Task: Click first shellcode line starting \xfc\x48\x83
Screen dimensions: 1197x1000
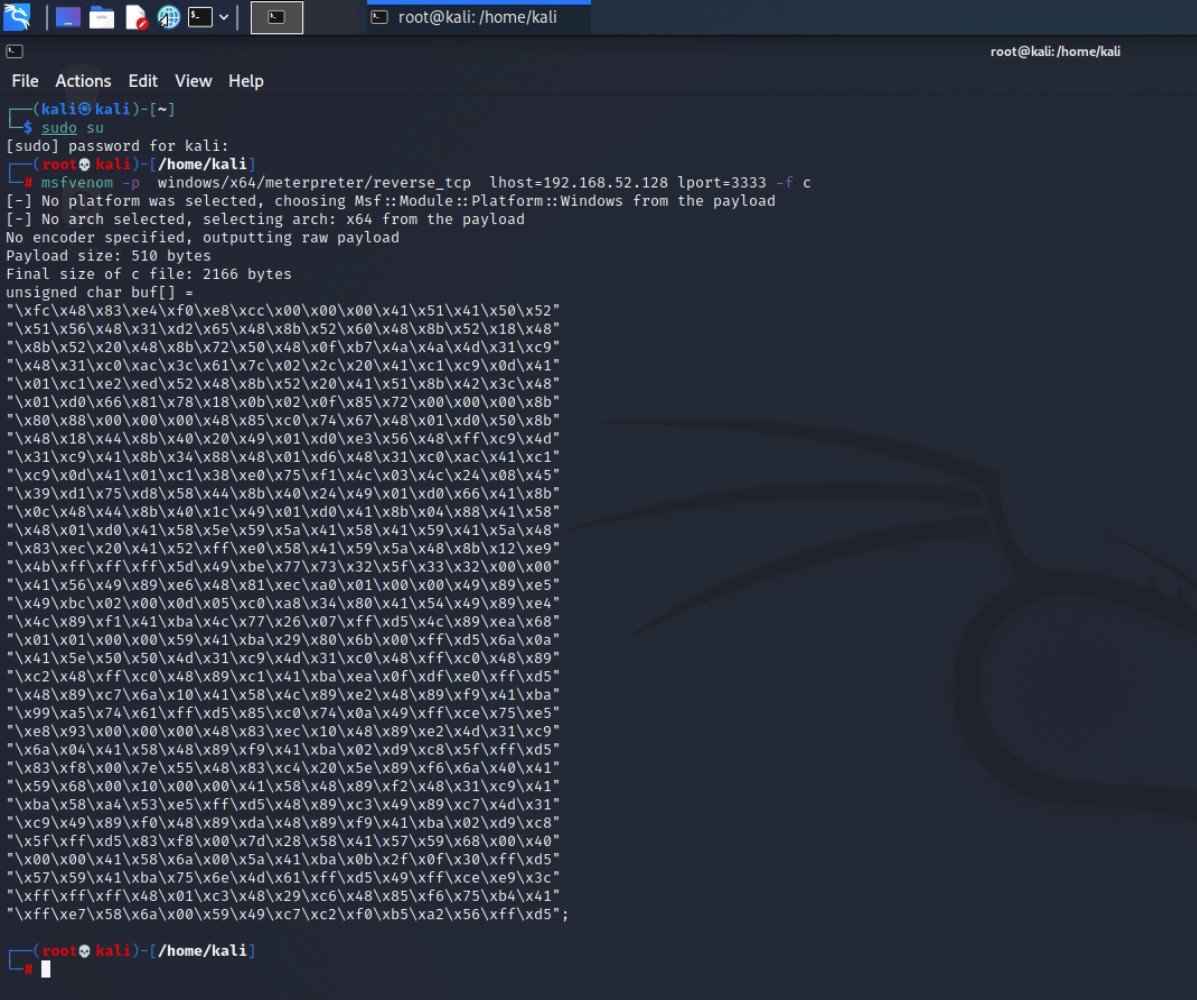Action: (283, 311)
